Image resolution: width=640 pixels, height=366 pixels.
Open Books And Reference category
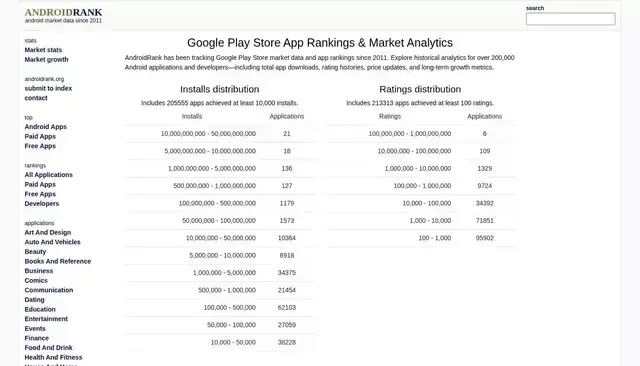[x=58, y=261]
